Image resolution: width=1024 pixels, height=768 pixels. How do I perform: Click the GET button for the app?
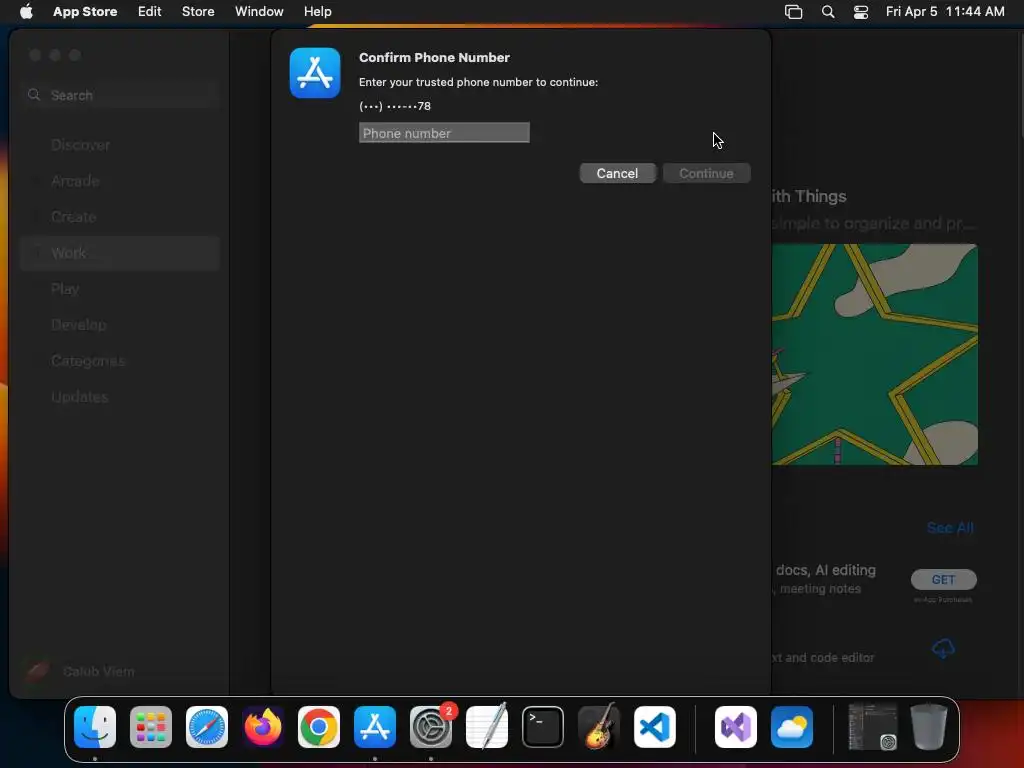click(x=944, y=579)
